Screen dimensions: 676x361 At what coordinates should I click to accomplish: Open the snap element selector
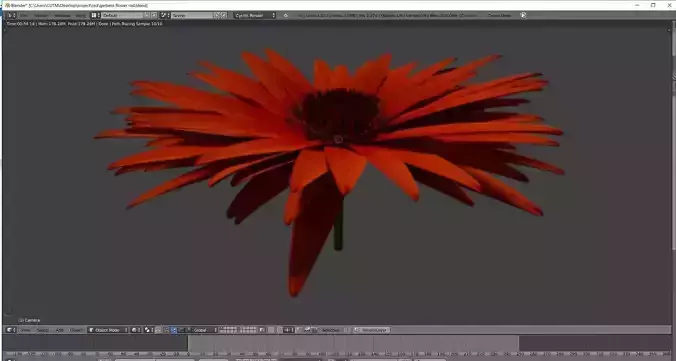[x=288, y=330]
